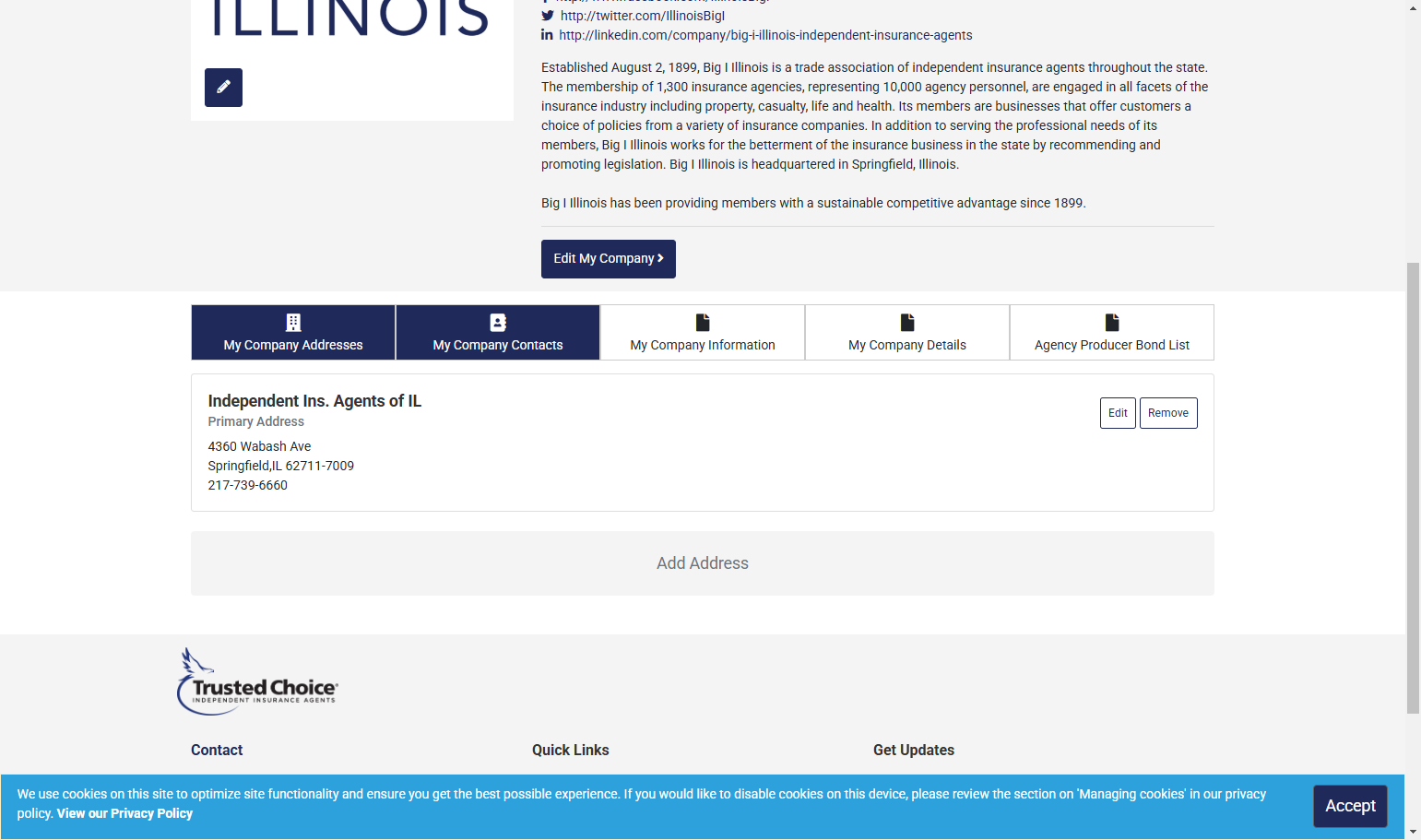Screen dimensions: 1421x840
Task: Click the contact card icon above My Company Contacts
Action: [x=498, y=322]
